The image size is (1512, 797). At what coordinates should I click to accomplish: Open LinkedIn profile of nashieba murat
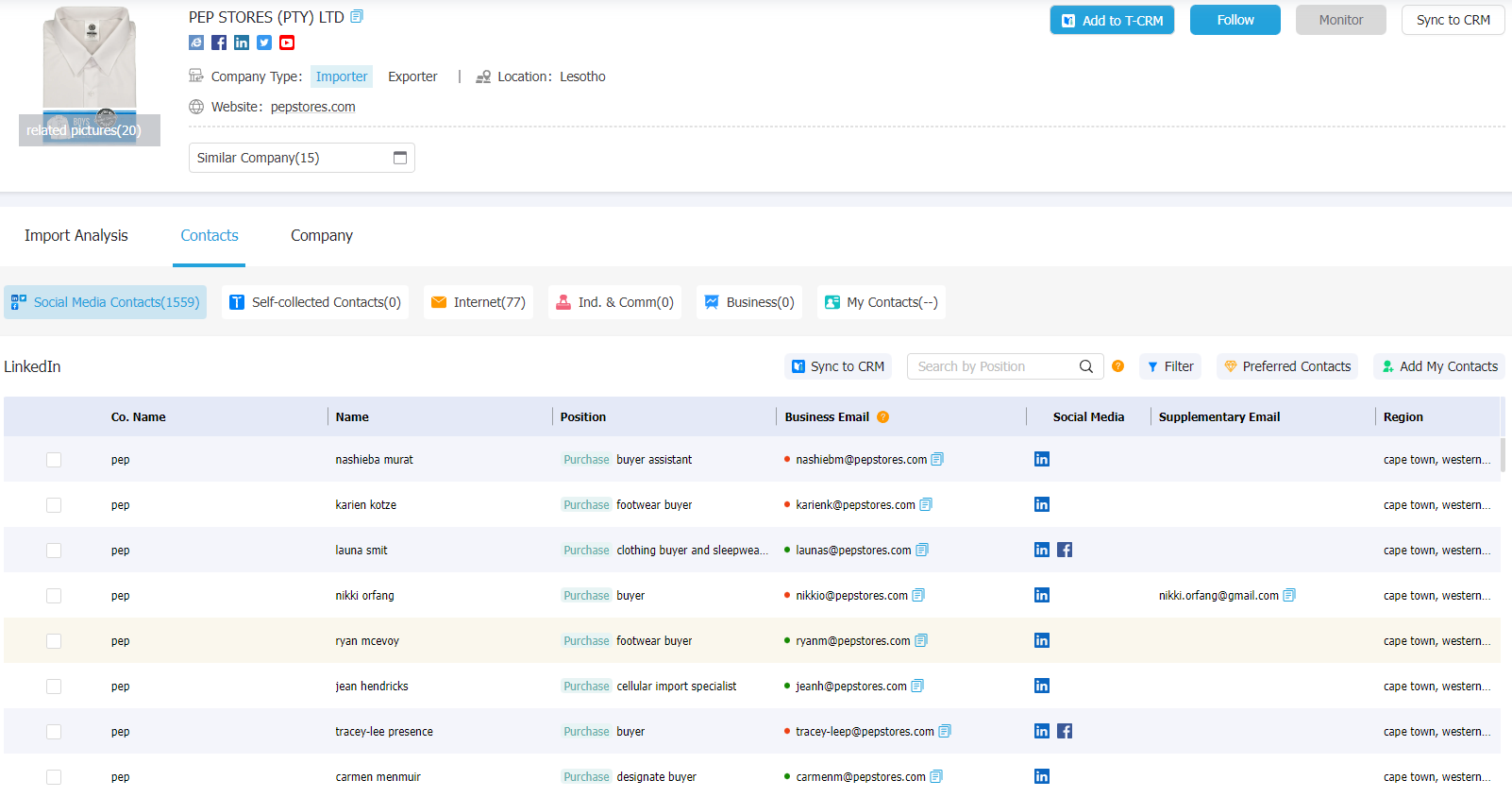(x=1042, y=459)
